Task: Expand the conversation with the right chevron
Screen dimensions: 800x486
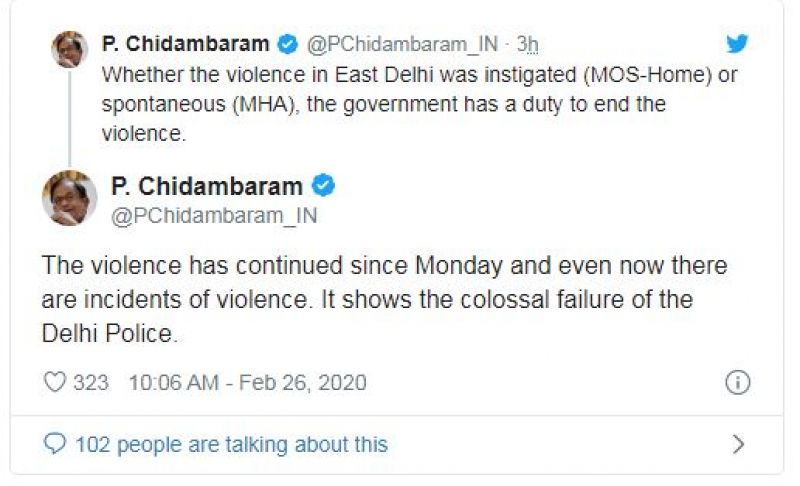Action: 738,444
